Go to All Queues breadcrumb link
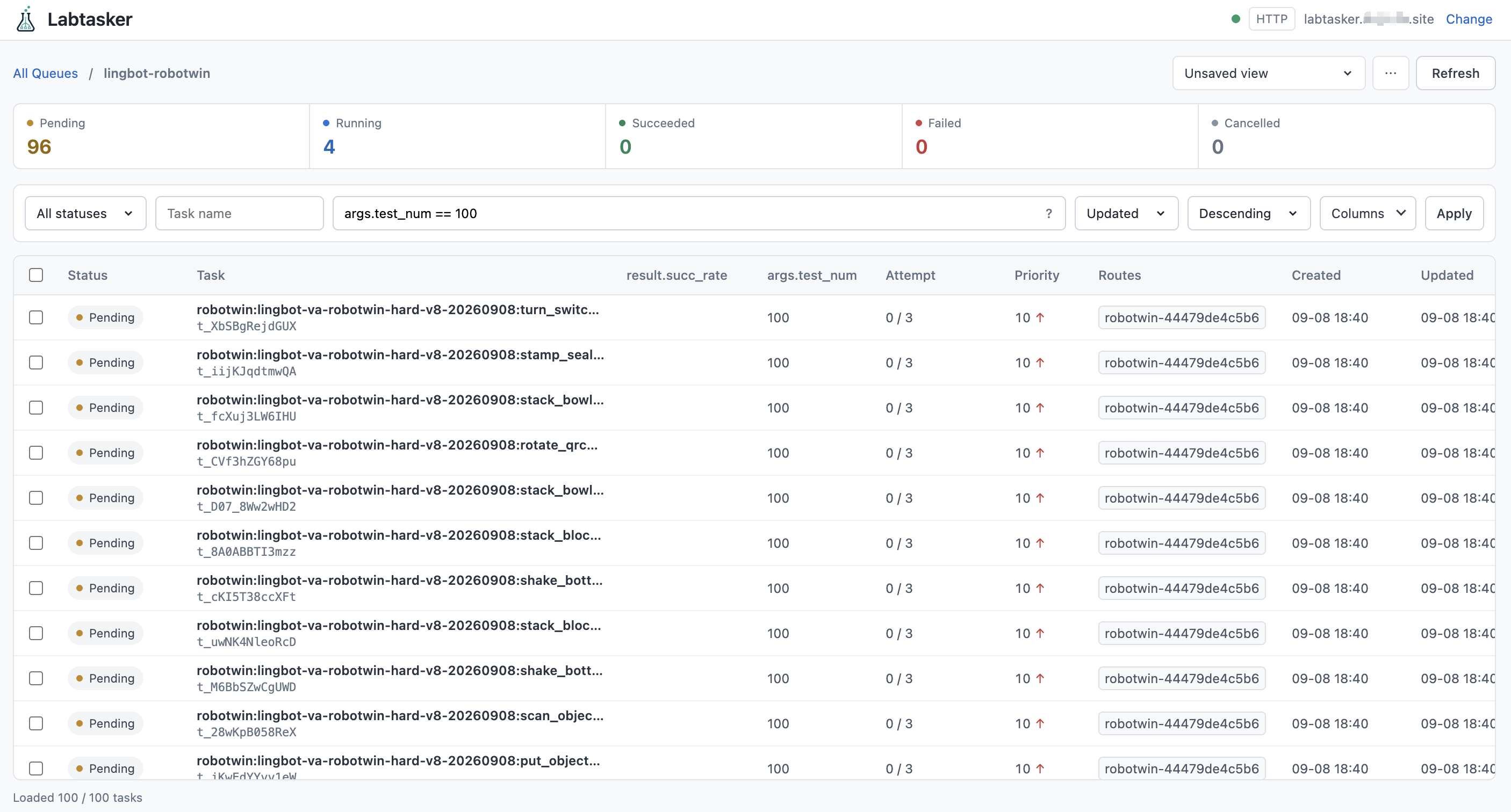Screen dimensions: 1511x812 (45, 73)
